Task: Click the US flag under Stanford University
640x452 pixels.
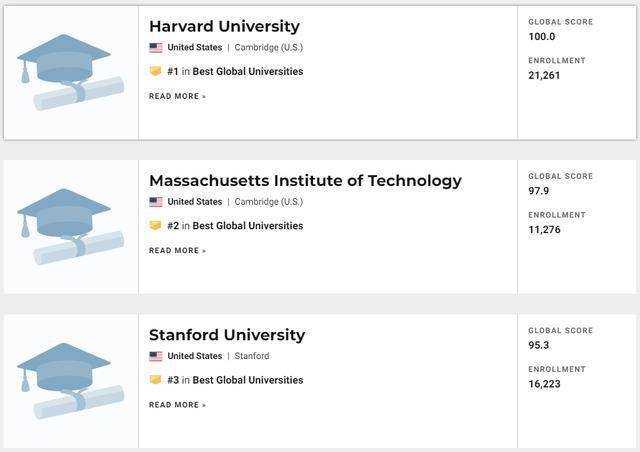Action: [155, 356]
